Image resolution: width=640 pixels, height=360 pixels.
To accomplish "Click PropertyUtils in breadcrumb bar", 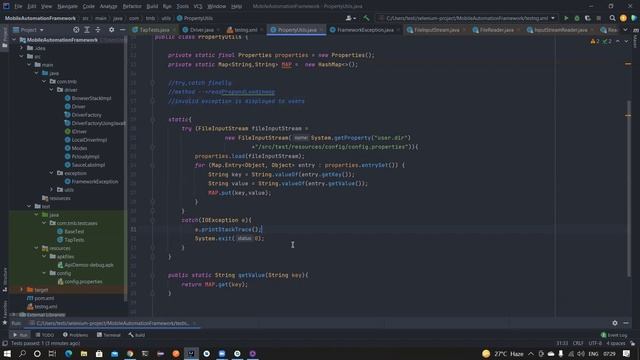I will tap(195, 18).
